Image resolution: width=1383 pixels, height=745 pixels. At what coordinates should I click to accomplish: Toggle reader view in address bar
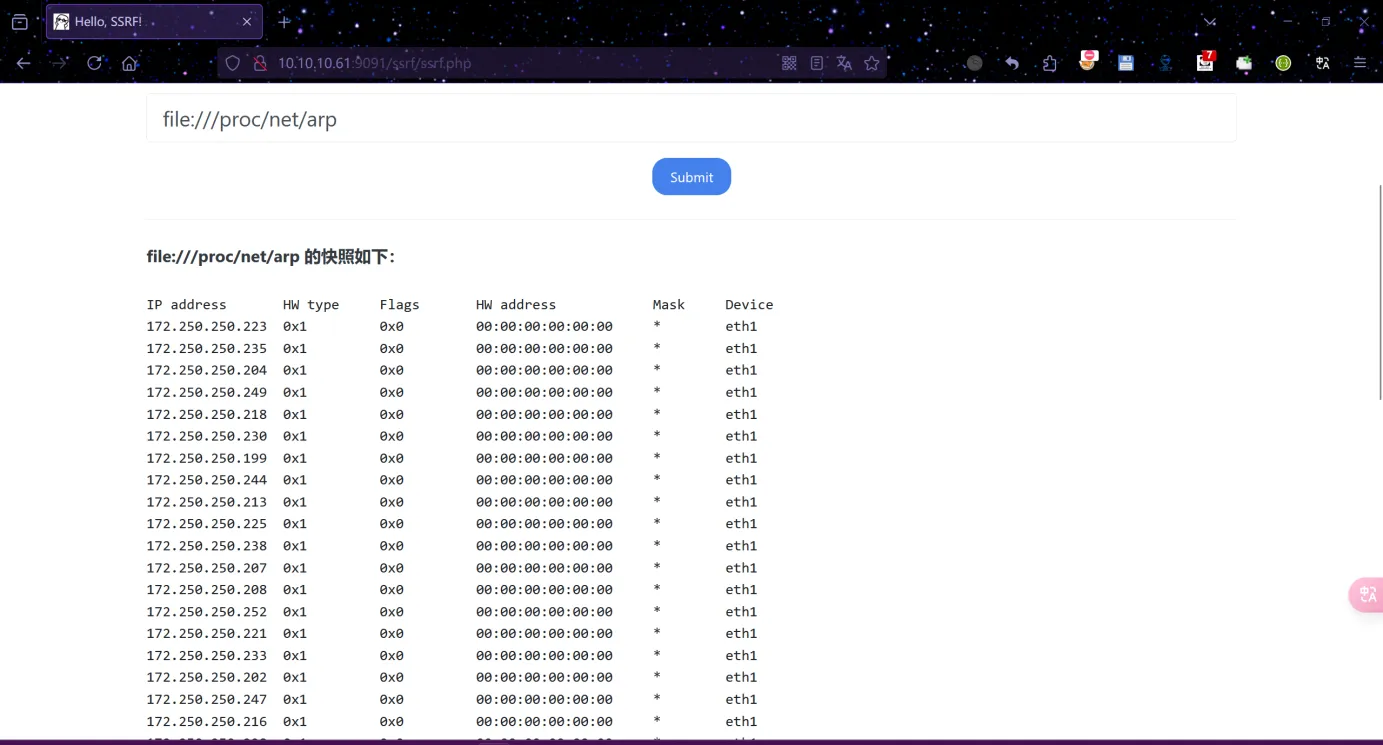pos(817,63)
